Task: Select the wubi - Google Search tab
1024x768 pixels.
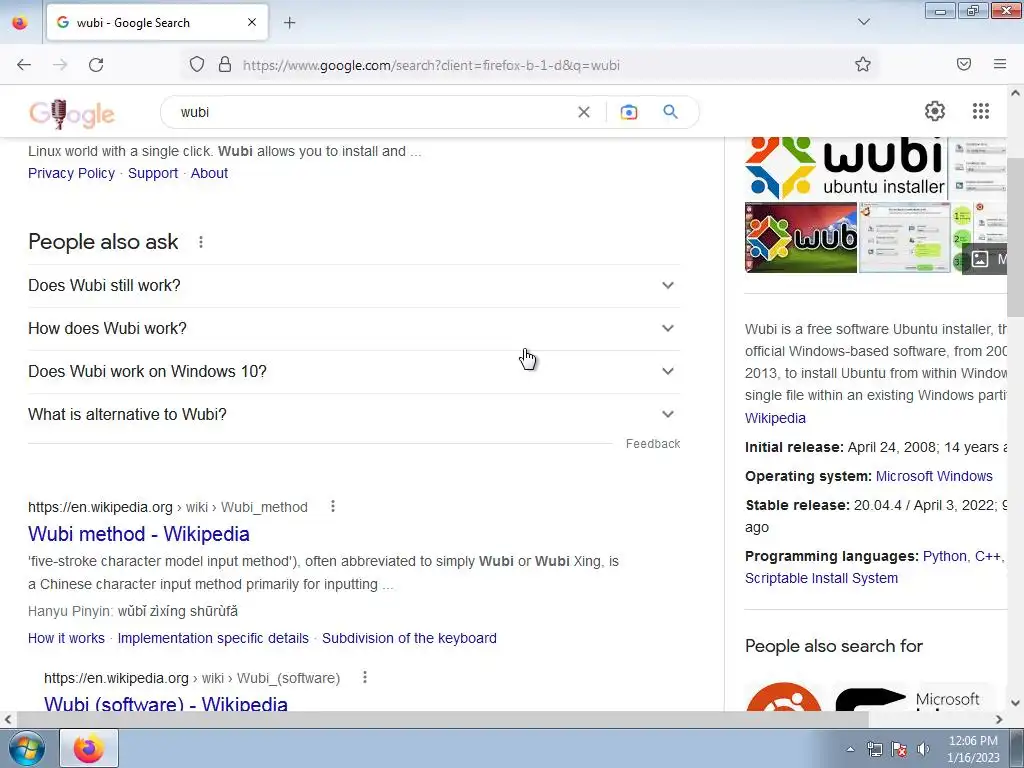Action: pos(157,23)
